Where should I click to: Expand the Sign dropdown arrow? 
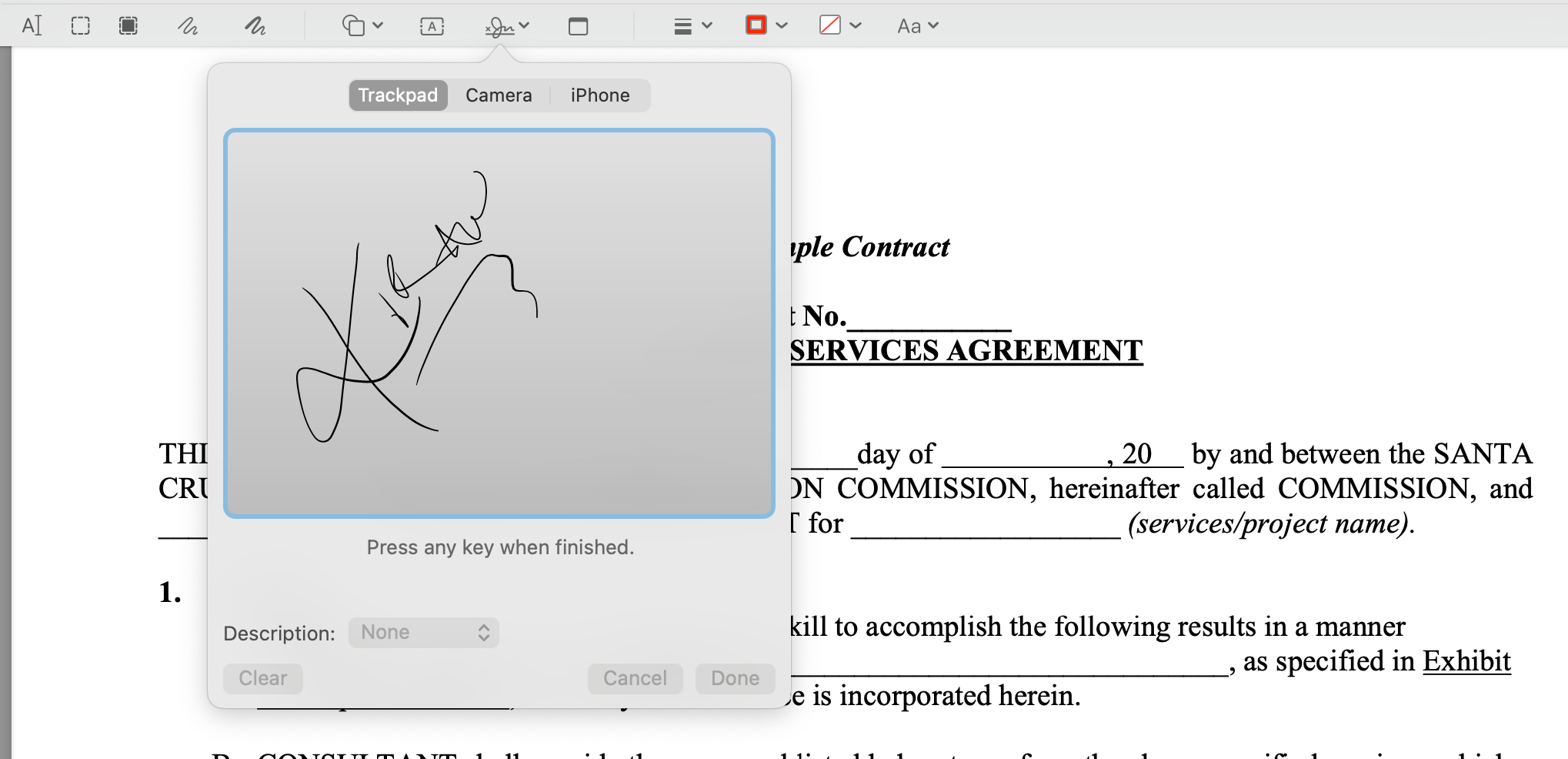point(525,25)
